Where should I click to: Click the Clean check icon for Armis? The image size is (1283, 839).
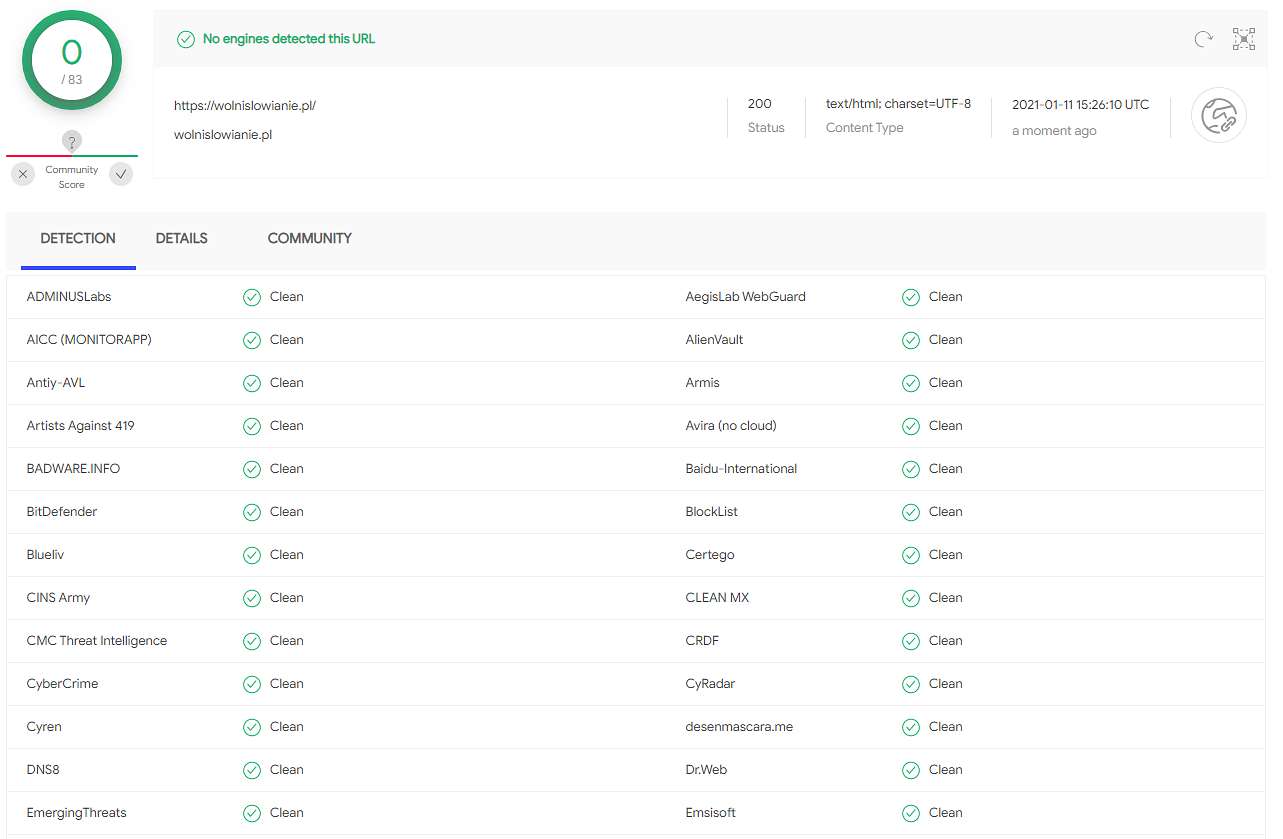tap(911, 383)
